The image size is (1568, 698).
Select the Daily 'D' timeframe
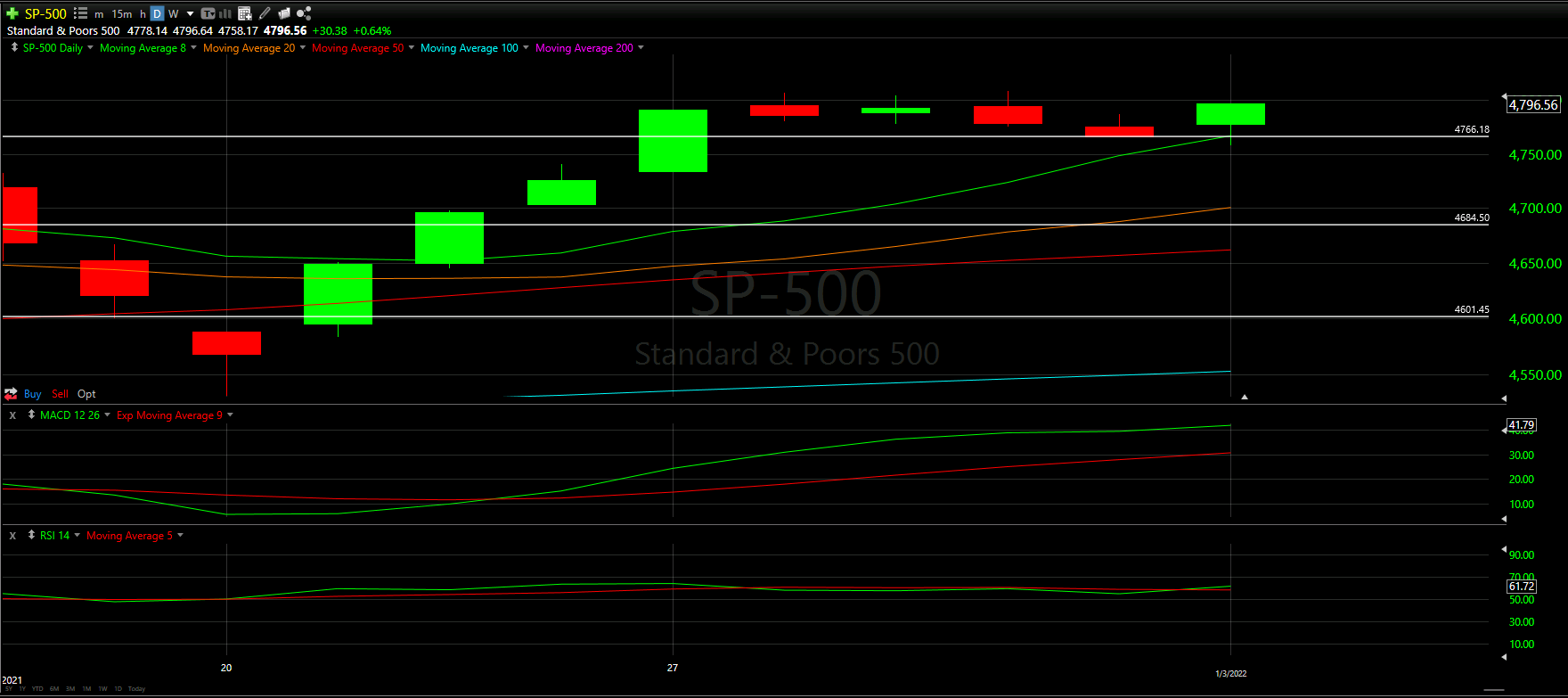pyautogui.click(x=157, y=13)
